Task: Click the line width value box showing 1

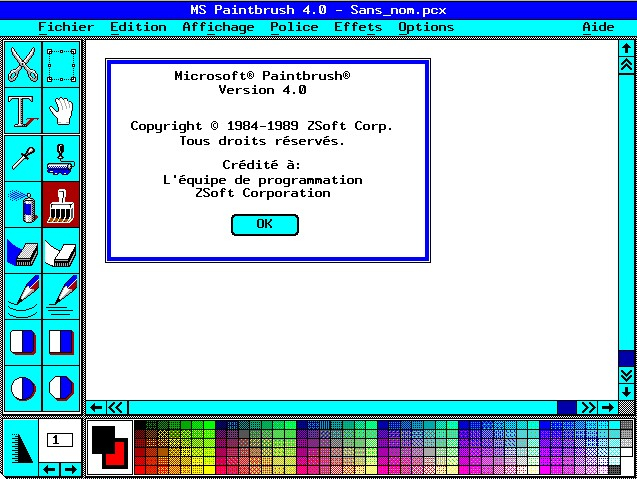Action: 60,440
